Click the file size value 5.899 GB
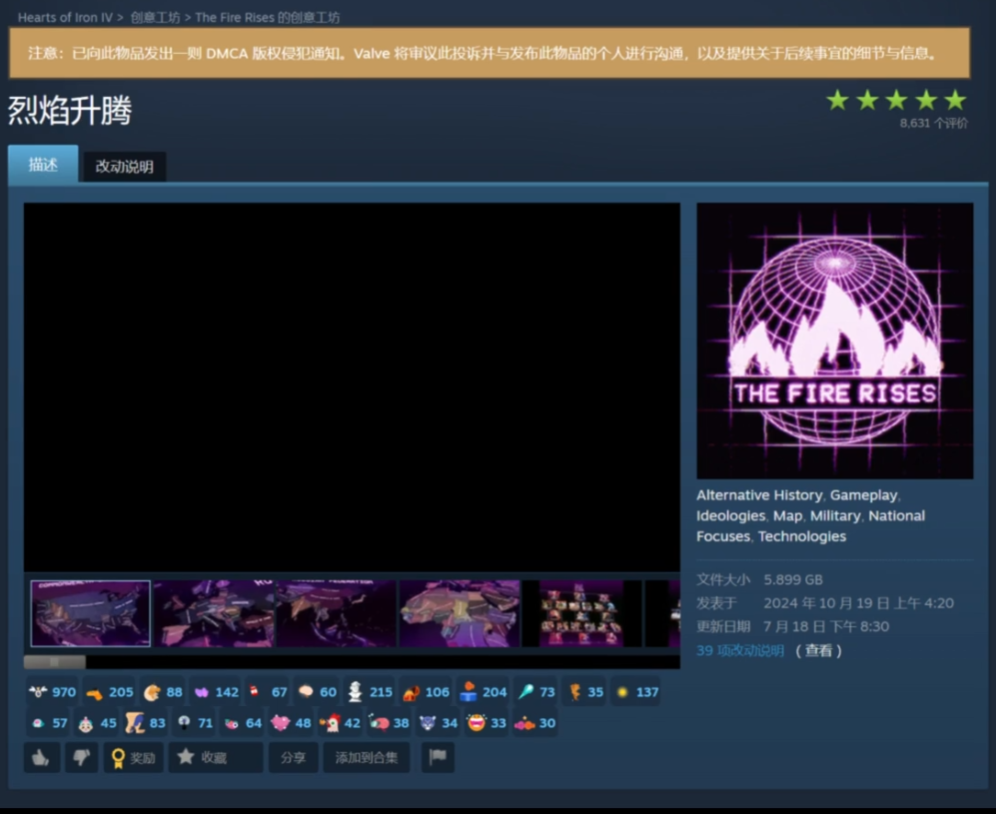The image size is (996, 814). pos(793,580)
